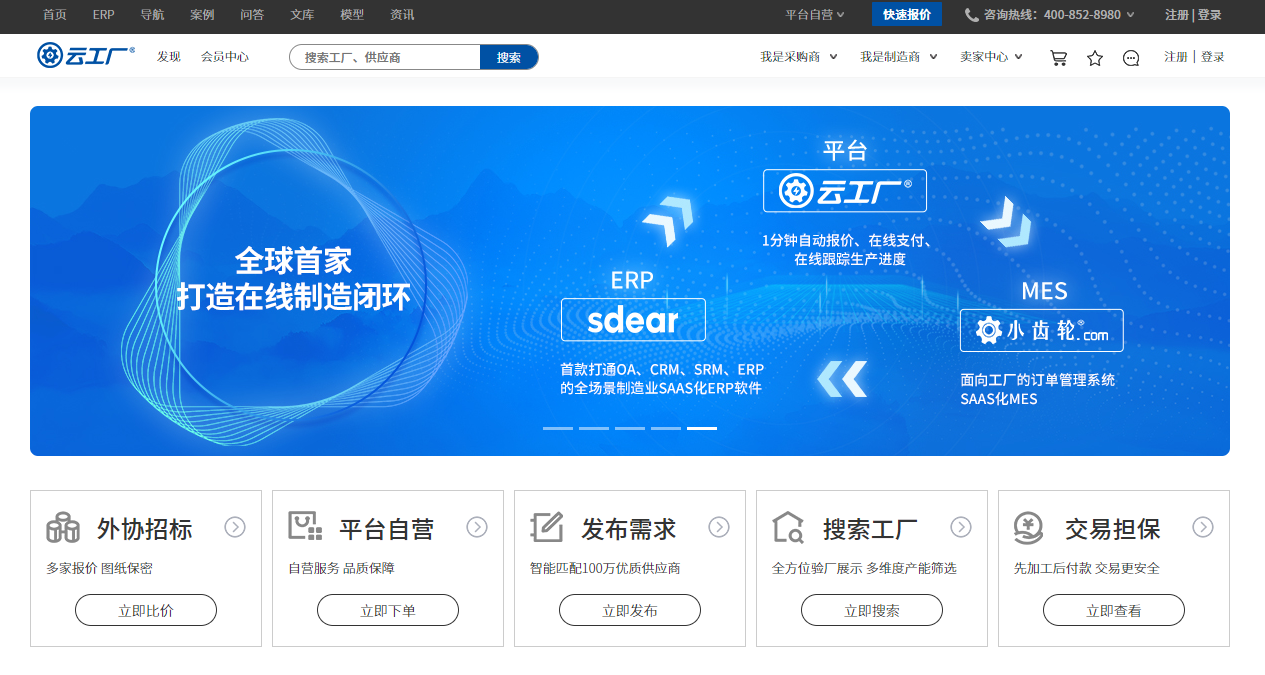Click the 立即比价 button
Image resolution: width=1265 pixels, height=675 pixels.
click(x=146, y=610)
